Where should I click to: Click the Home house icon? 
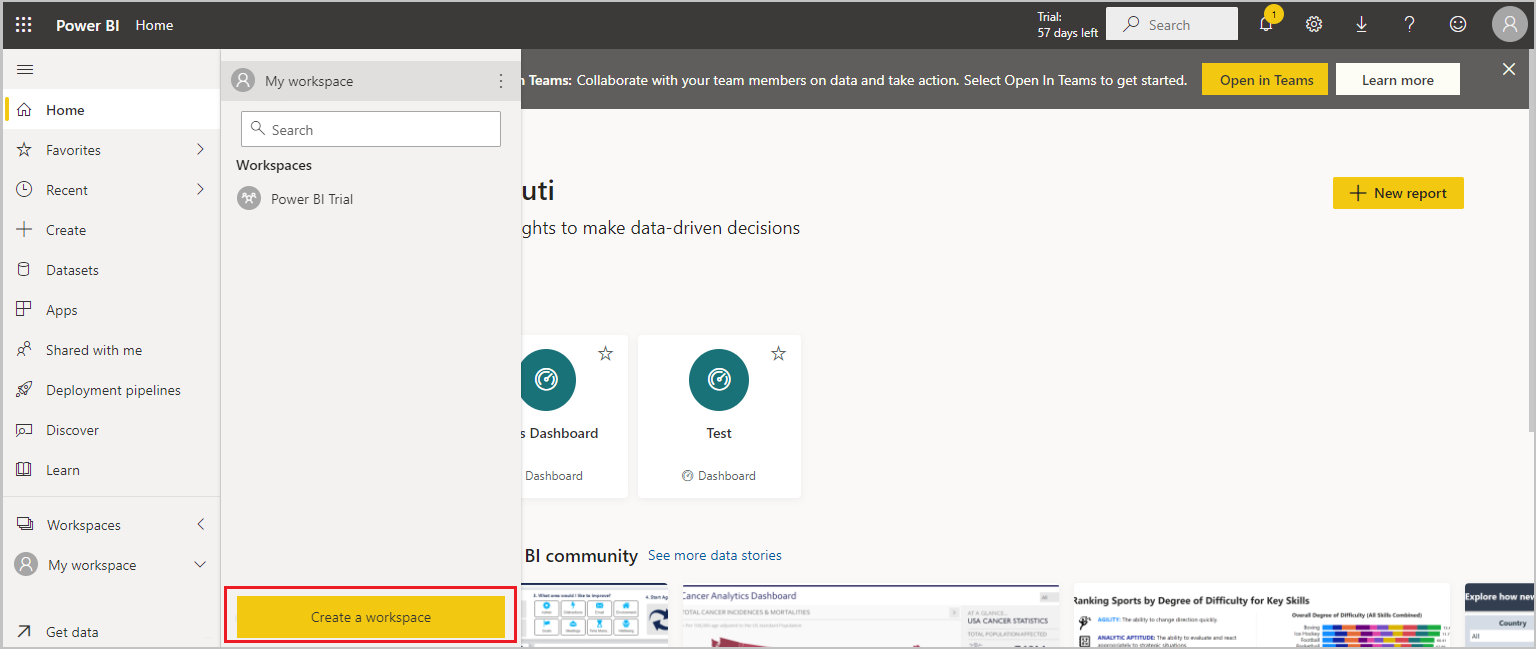[25, 110]
